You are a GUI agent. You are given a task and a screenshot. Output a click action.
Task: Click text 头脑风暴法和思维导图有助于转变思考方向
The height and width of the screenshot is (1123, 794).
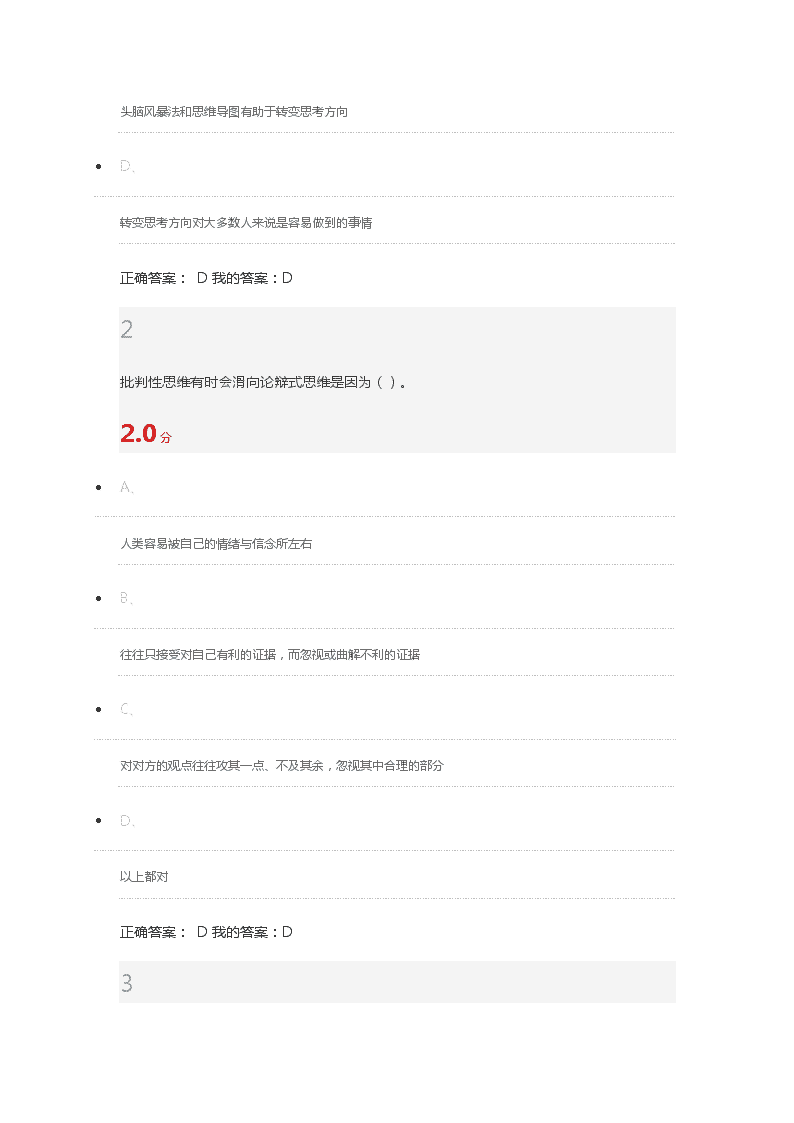[233, 112]
